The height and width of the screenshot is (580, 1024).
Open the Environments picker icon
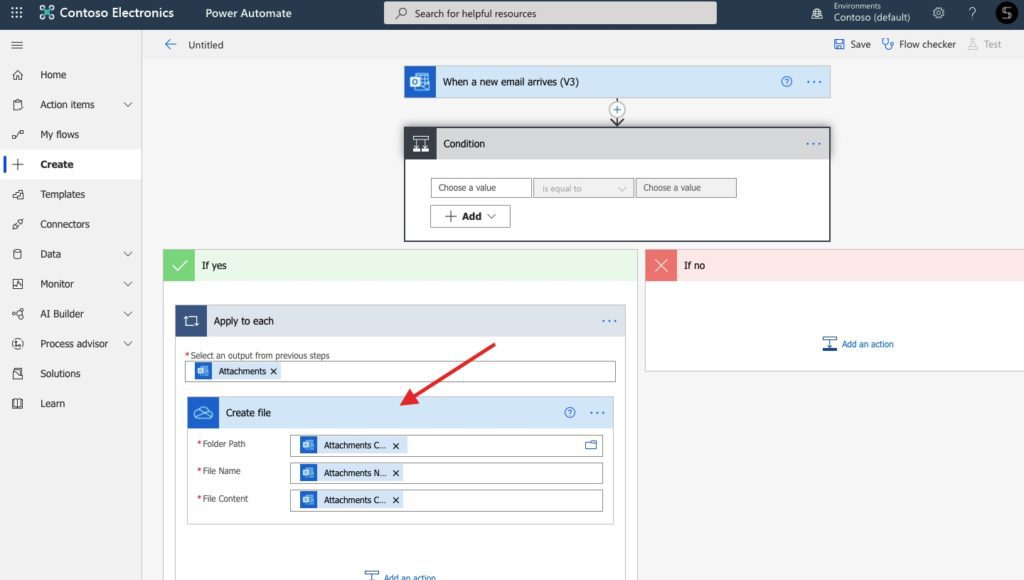(x=817, y=13)
